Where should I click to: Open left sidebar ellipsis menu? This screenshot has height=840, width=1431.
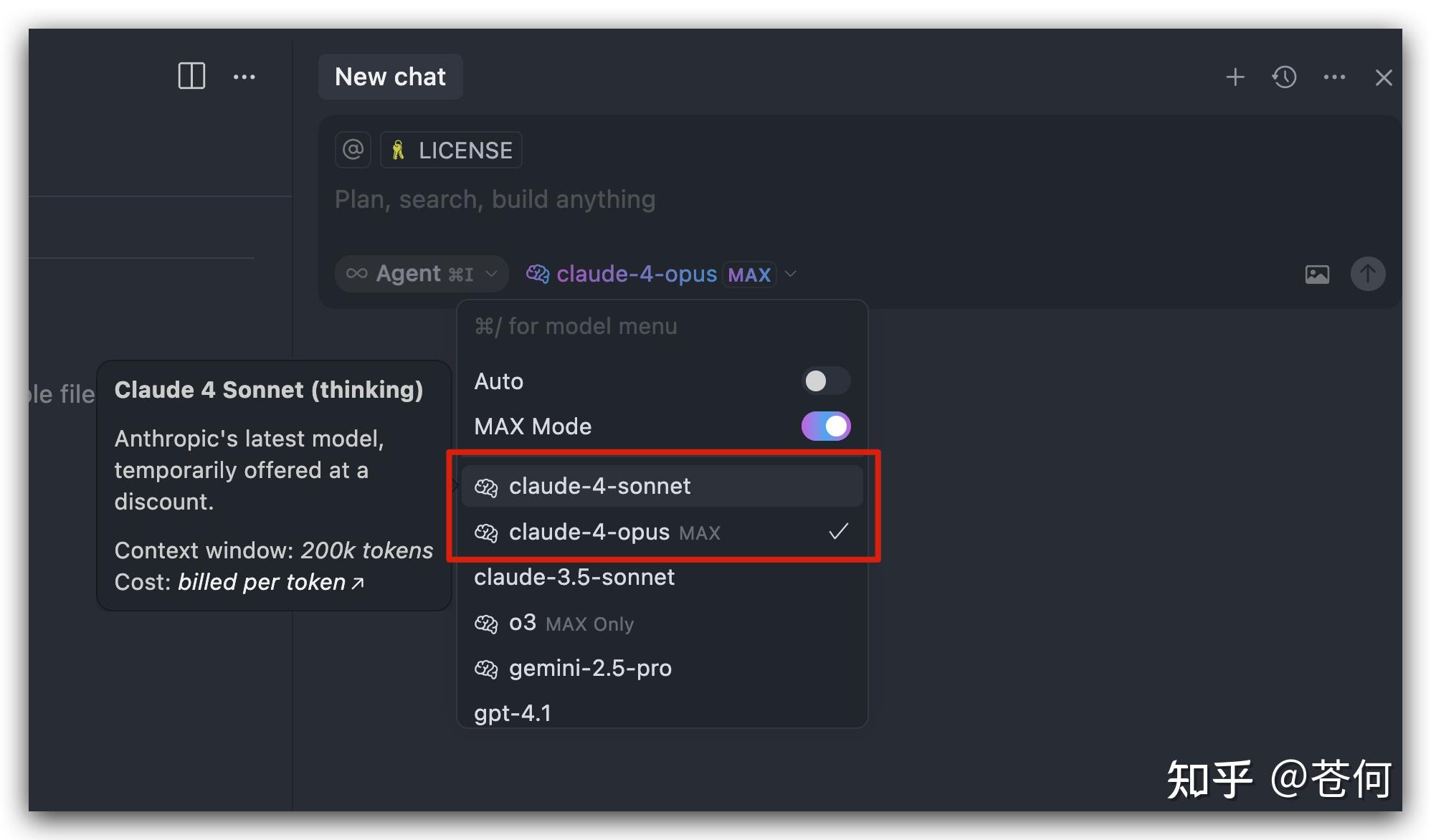[x=244, y=77]
